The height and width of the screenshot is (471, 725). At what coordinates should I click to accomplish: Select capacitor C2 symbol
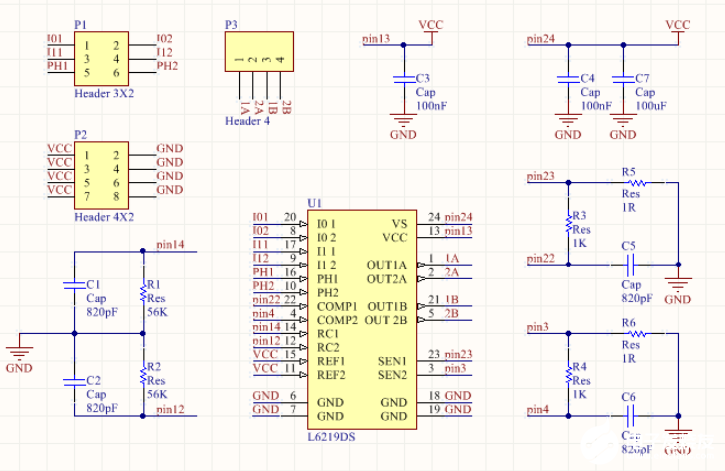74,382
